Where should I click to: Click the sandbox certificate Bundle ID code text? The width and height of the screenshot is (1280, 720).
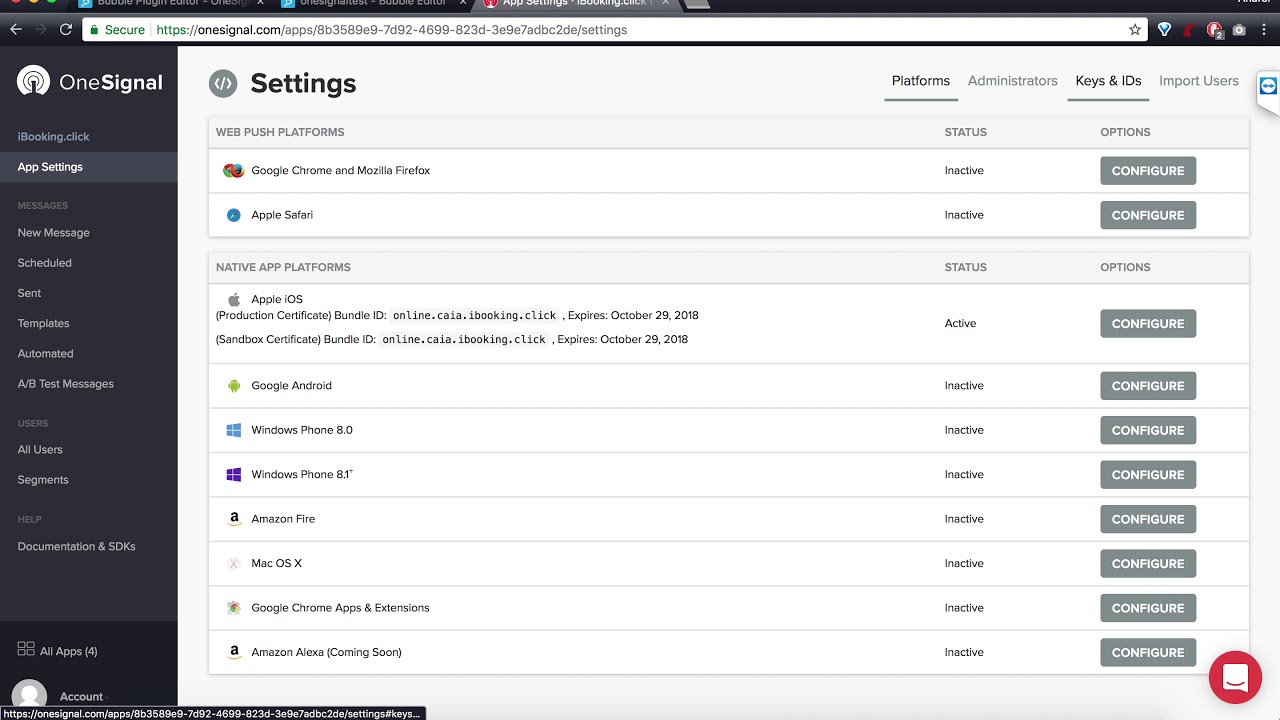(x=464, y=340)
